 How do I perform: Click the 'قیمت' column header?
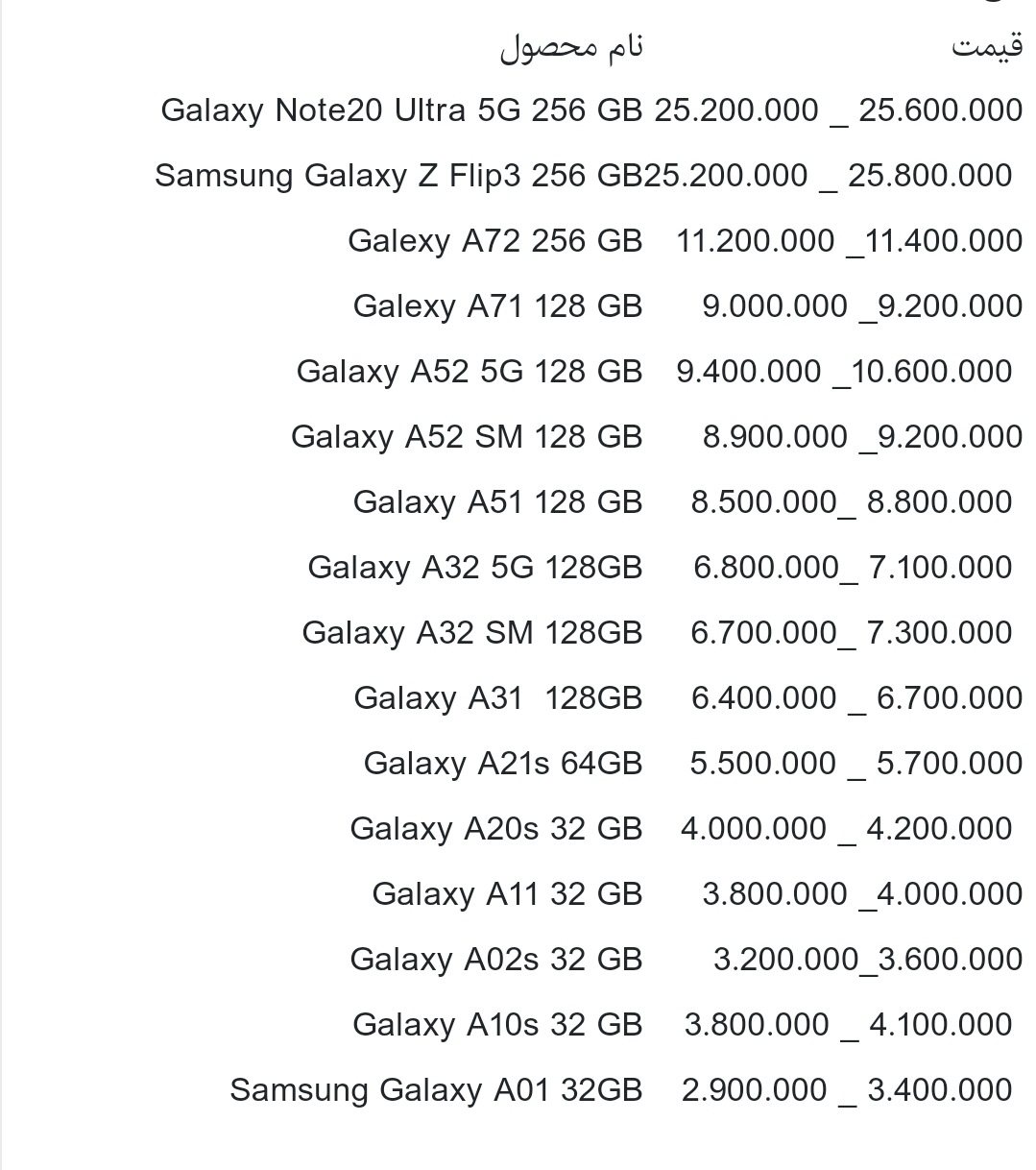click(x=986, y=46)
